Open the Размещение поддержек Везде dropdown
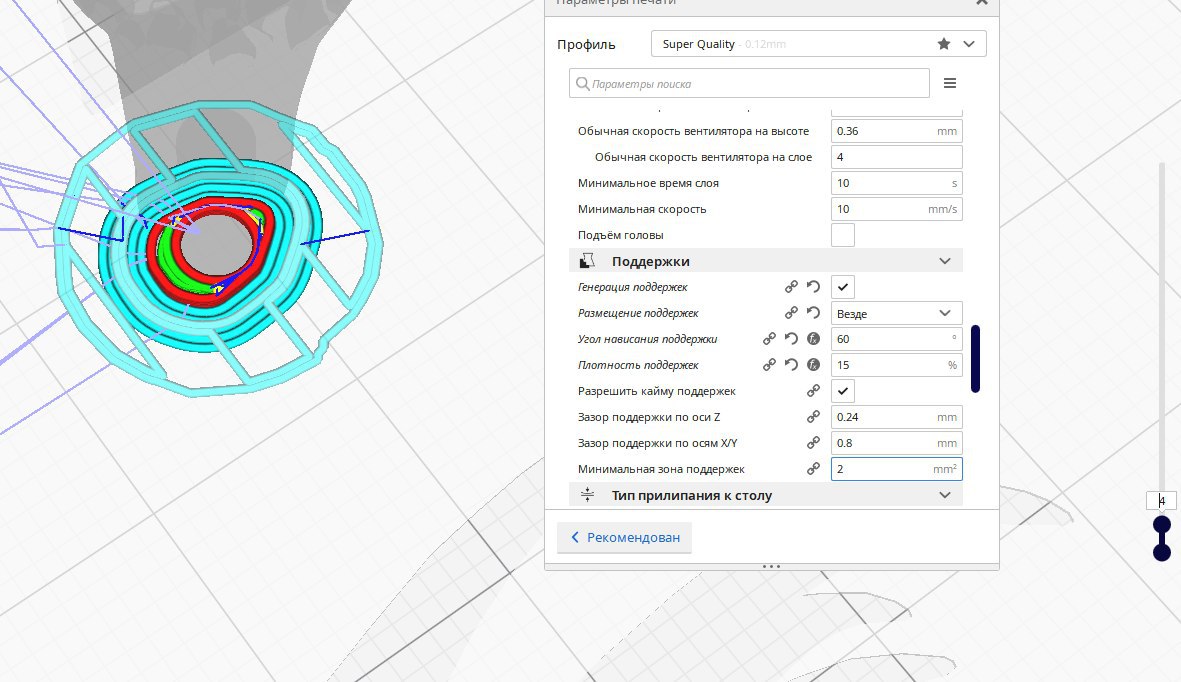Image resolution: width=1181 pixels, height=682 pixels. coord(896,313)
